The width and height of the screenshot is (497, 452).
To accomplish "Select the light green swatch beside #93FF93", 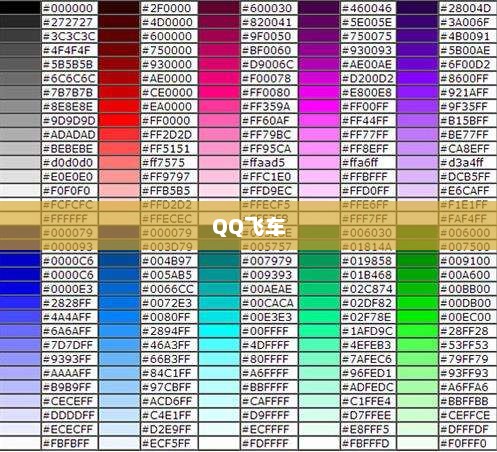I will [417, 373].
